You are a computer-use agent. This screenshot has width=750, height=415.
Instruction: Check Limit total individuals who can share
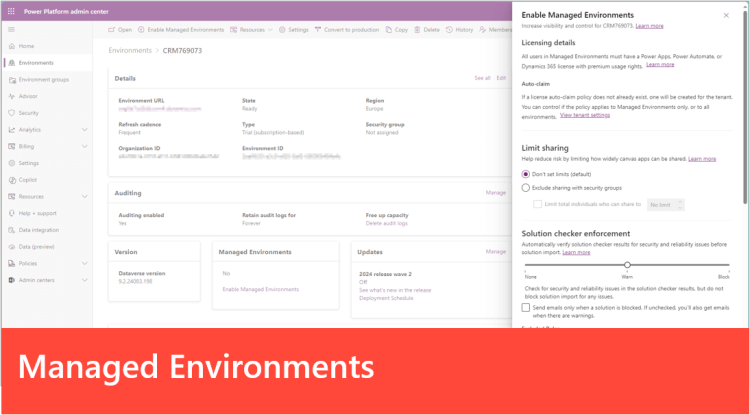coord(538,204)
